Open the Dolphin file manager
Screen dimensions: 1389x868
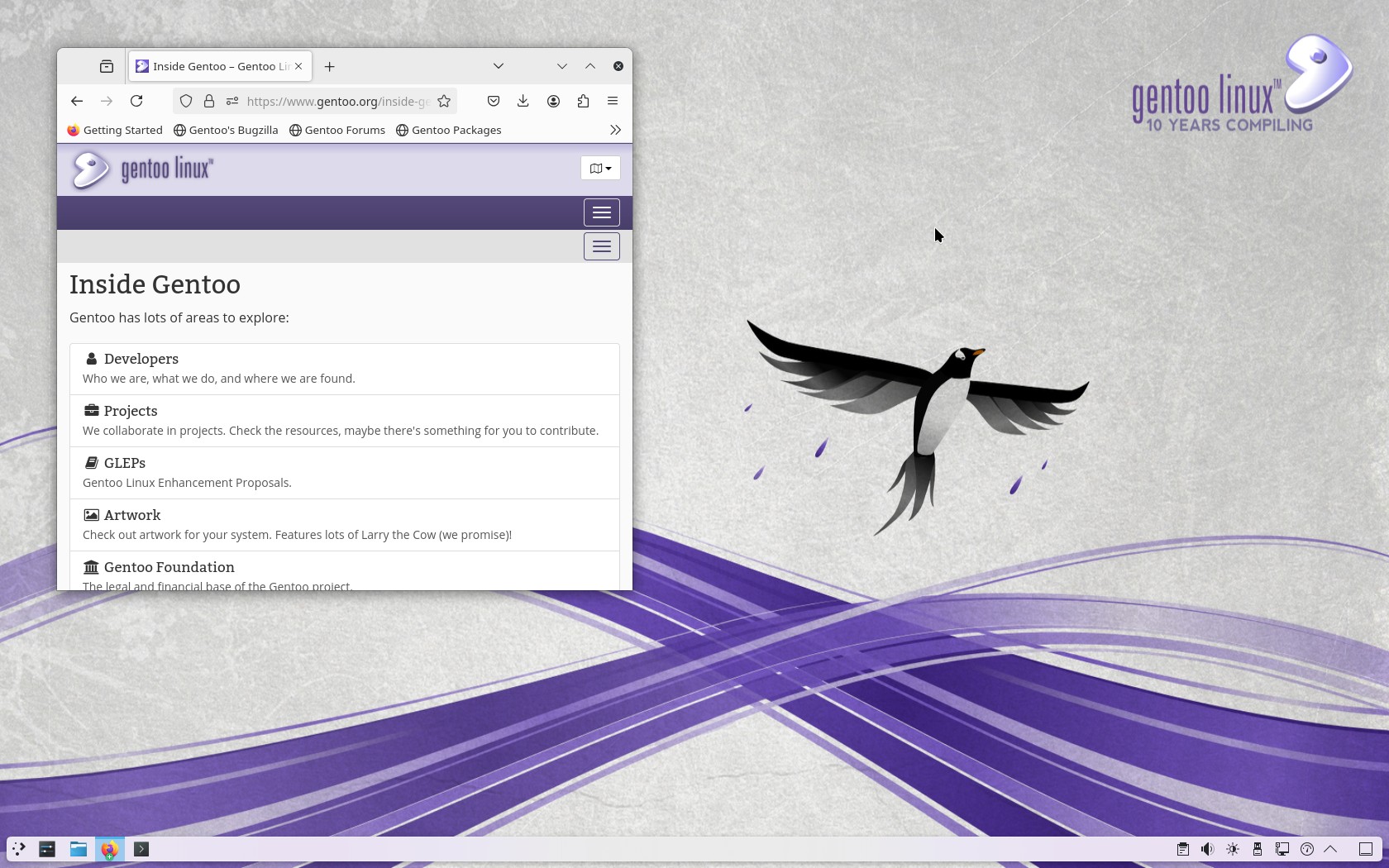pyautogui.click(x=79, y=849)
